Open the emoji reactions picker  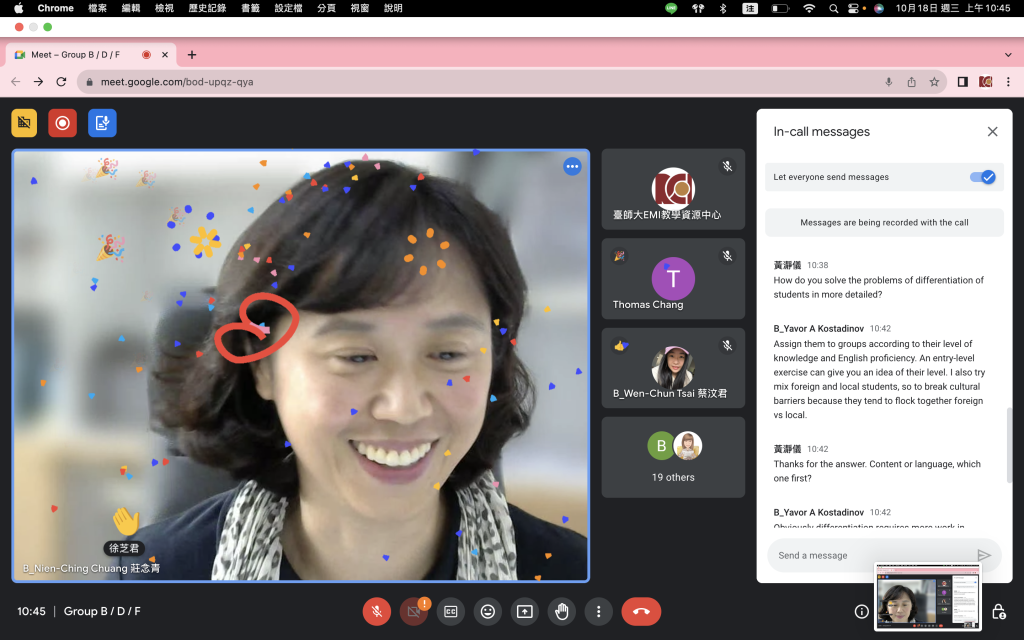[x=487, y=611]
